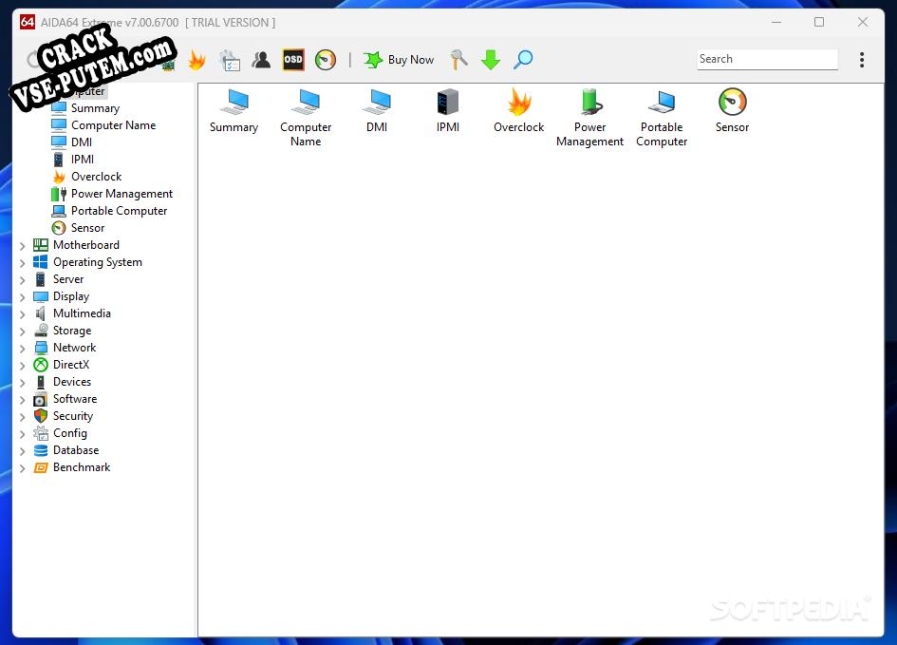Click the OSD panel toolbar icon
Screen dimensions: 897x645
coord(293,60)
